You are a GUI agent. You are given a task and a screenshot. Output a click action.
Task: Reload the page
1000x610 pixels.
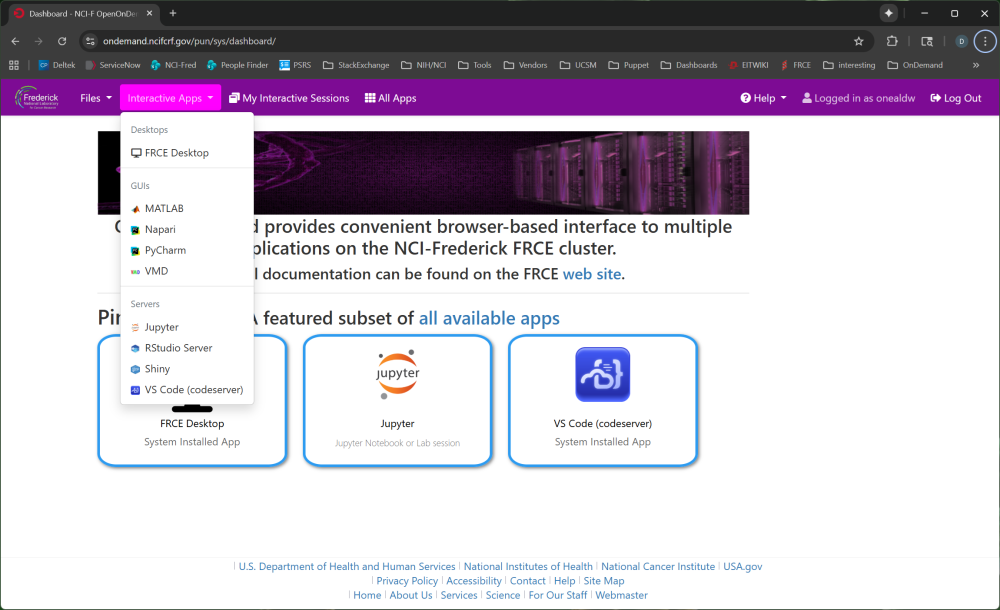point(62,41)
